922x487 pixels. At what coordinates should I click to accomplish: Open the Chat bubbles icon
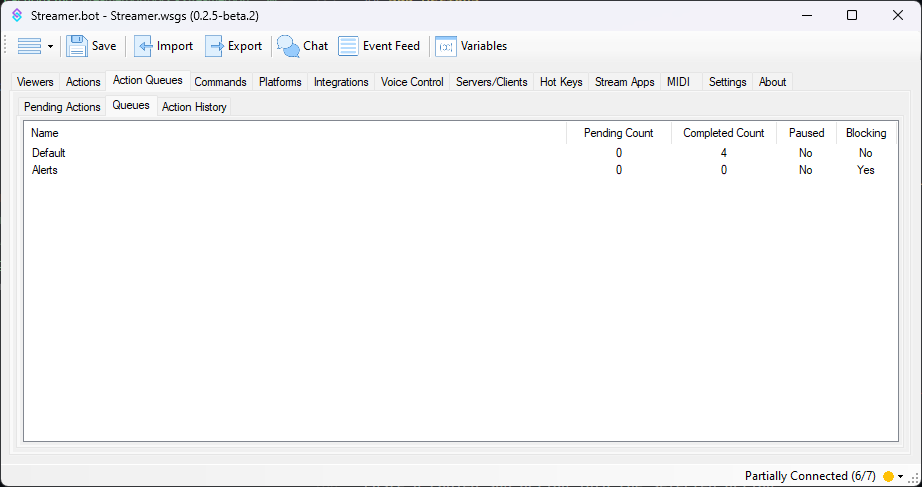288,46
